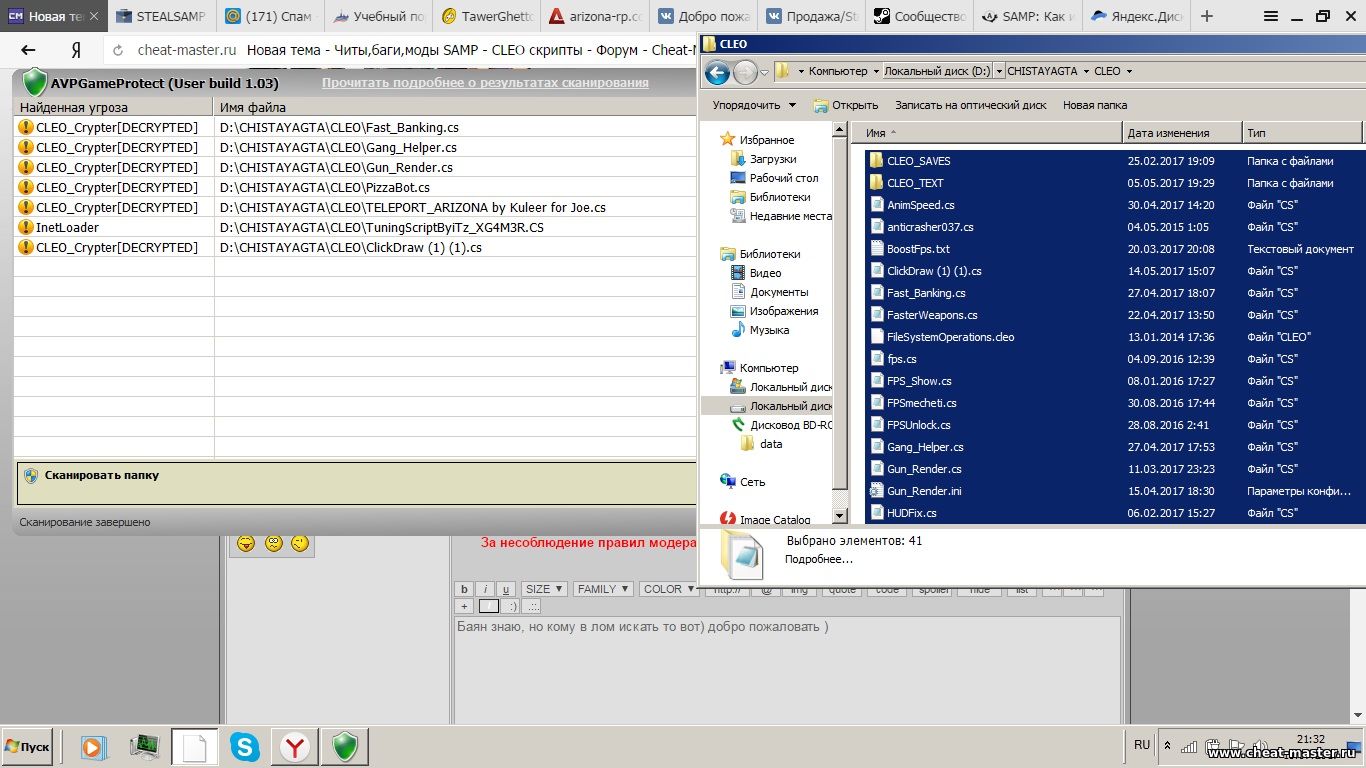This screenshot has height=768, width=1366.
Task: Expand the Упорядочить dropdown menu
Action: (x=754, y=105)
